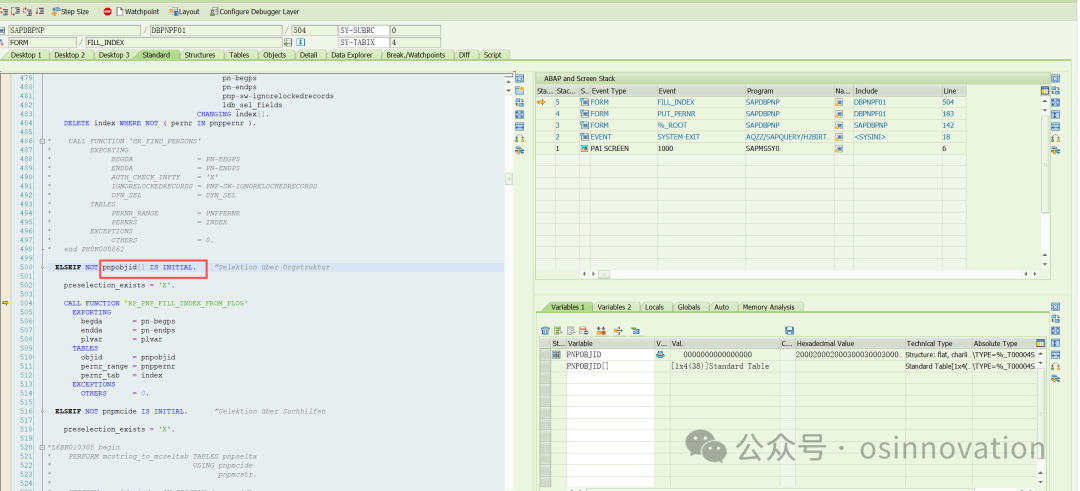
Task: Click the maximize-vertically icon of the stack pane
Action: pyautogui.click(x=1055, y=114)
